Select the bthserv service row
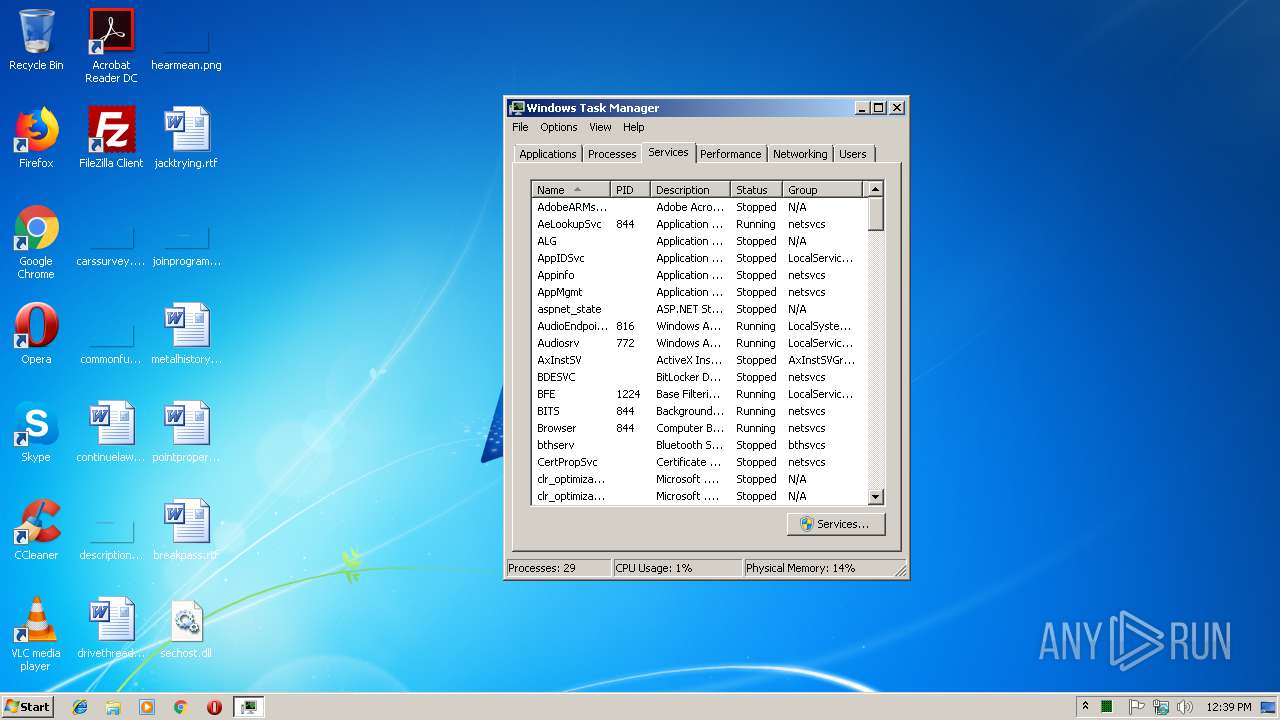The height and width of the screenshot is (720, 1280). (x=699, y=445)
